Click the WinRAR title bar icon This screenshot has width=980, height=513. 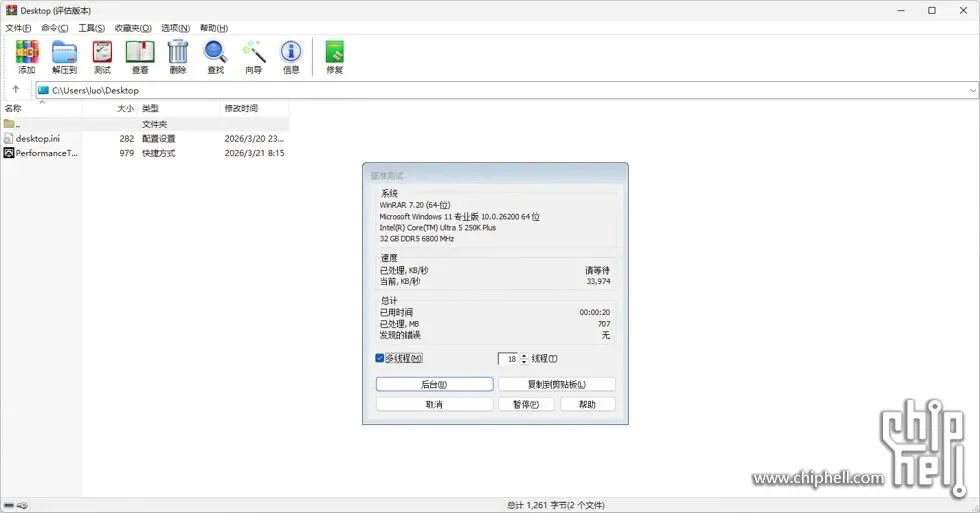[x=11, y=10]
